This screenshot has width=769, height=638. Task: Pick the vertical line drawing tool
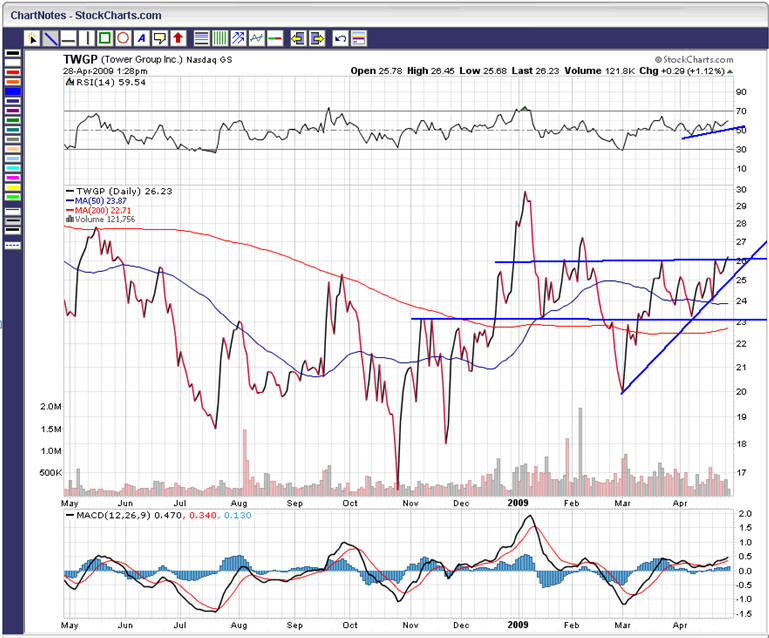[87, 38]
